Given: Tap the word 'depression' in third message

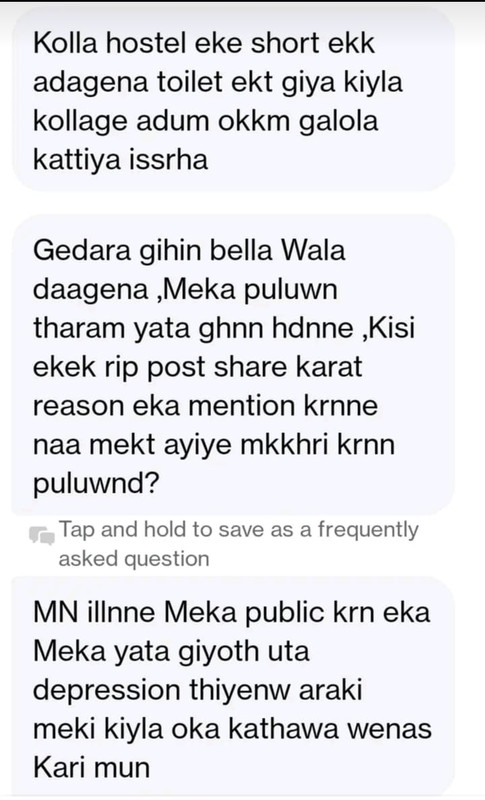Looking at the screenshot, I should [x=107, y=690].
